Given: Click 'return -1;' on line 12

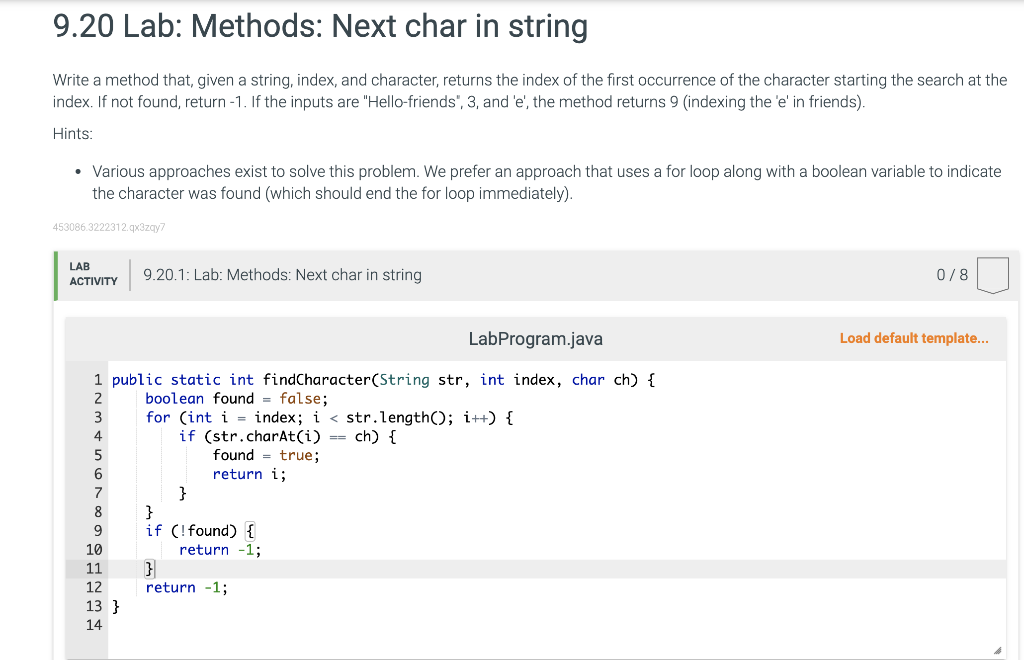Looking at the screenshot, I should (x=187, y=588).
